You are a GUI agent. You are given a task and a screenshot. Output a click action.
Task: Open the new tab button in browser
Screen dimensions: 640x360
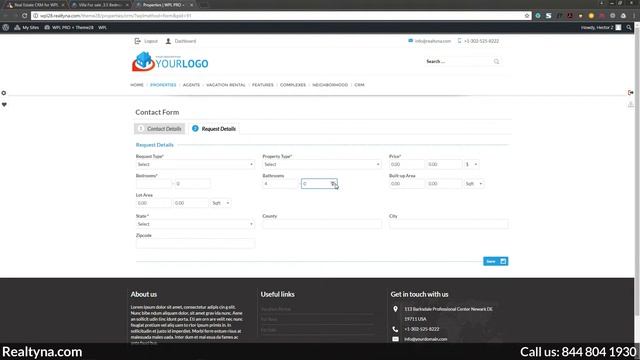click(203, 5)
